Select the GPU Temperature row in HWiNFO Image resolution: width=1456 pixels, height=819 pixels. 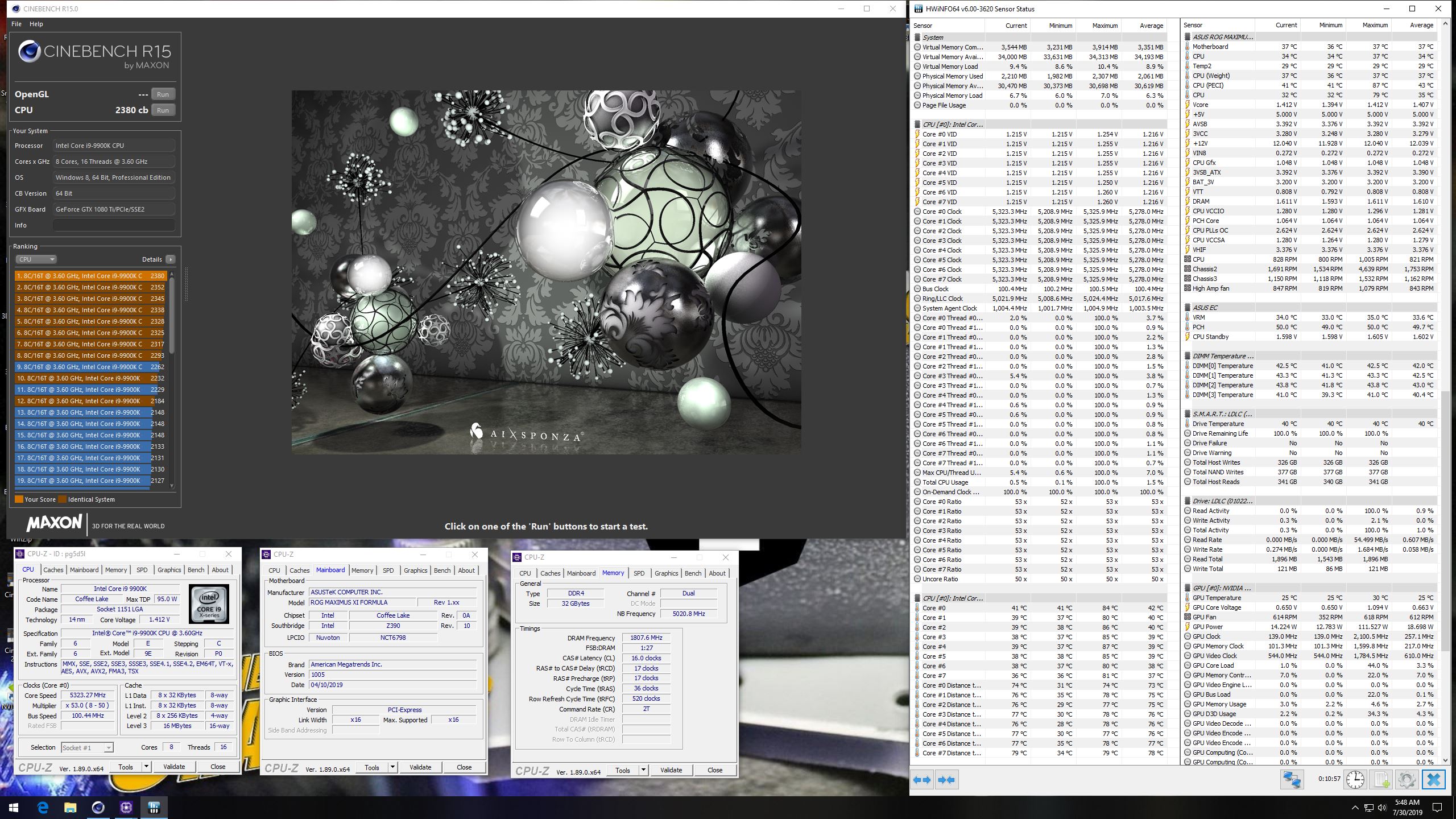pyautogui.click(x=1310, y=598)
